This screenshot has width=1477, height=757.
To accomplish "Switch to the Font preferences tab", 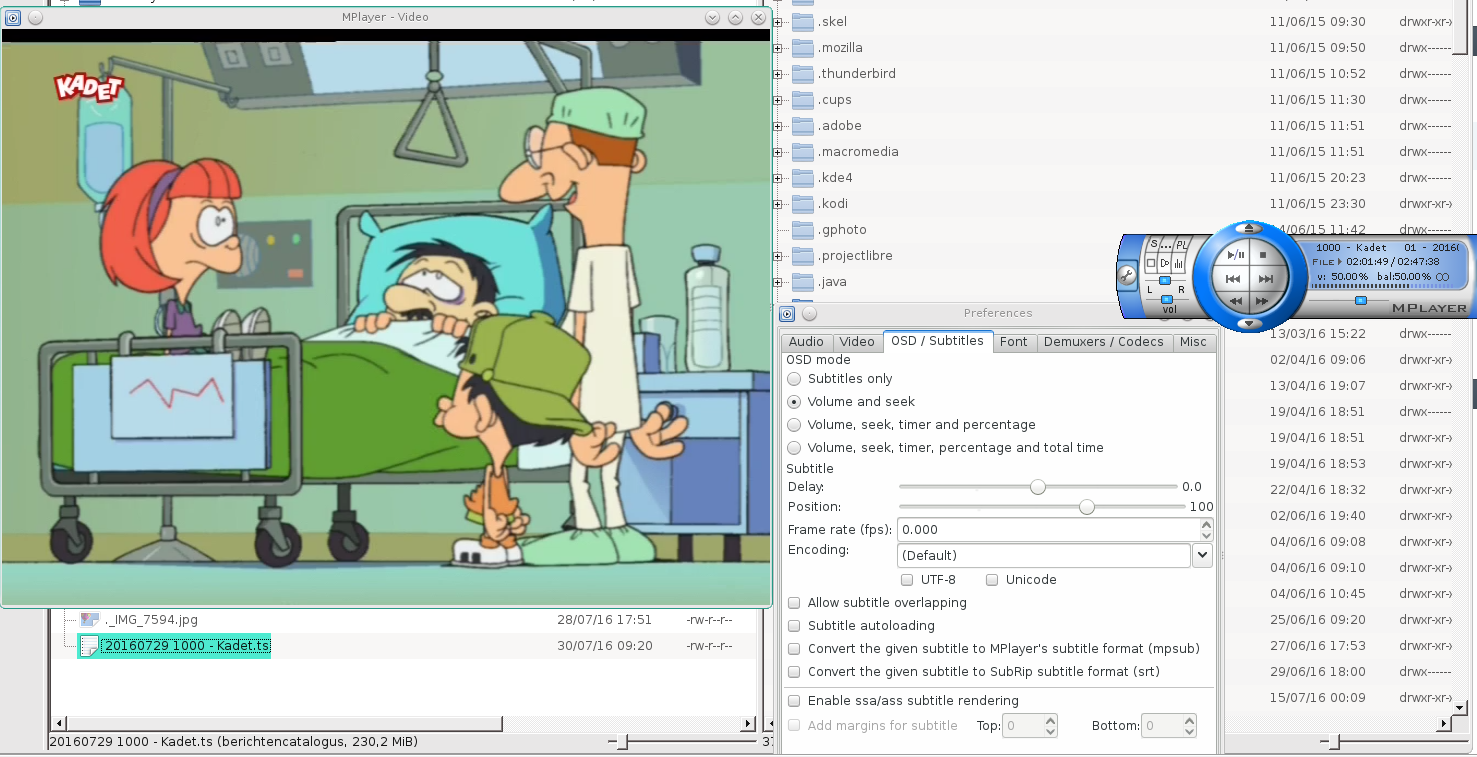I will click(x=1014, y=342).
